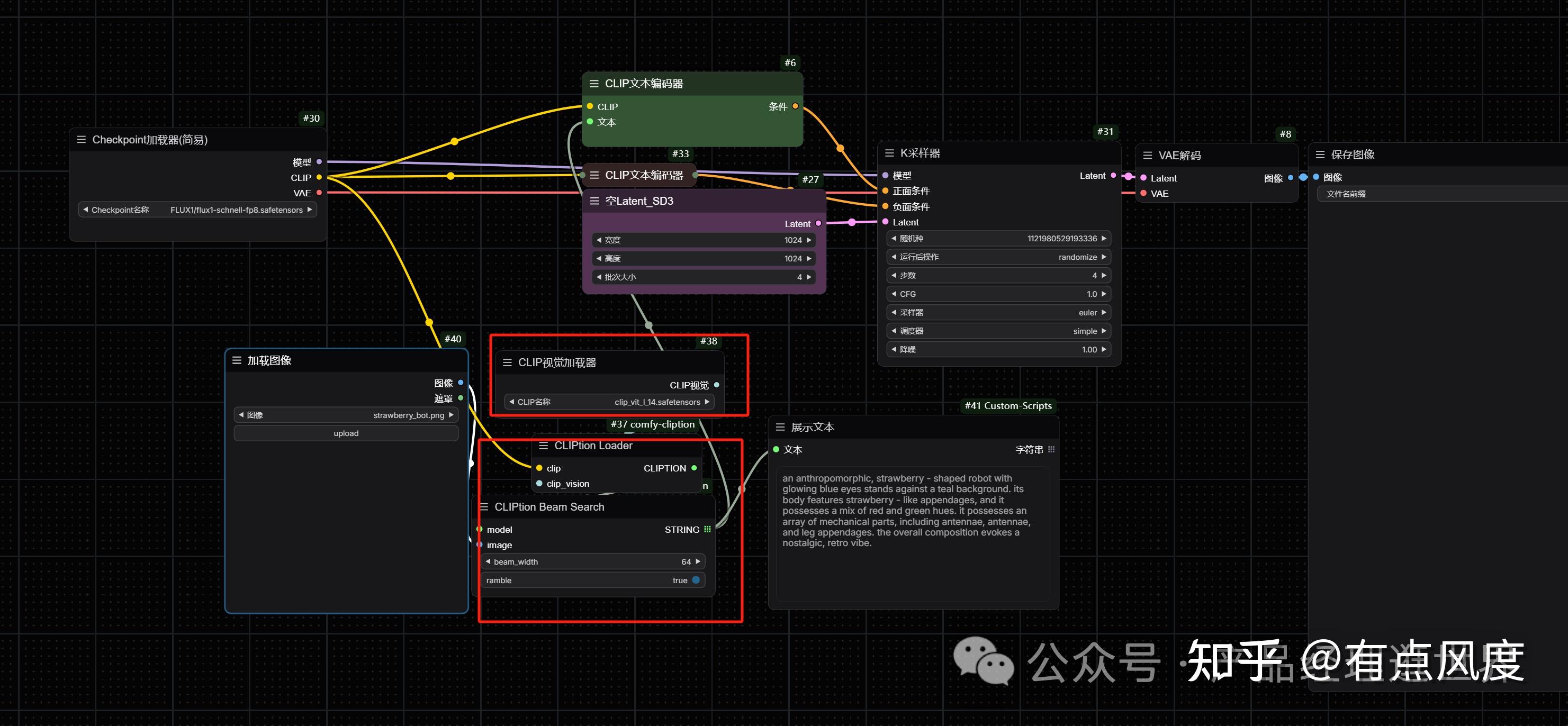
Task: Click the menu icon on the 保存图像 node
Action: click(x=1320, y=155)
